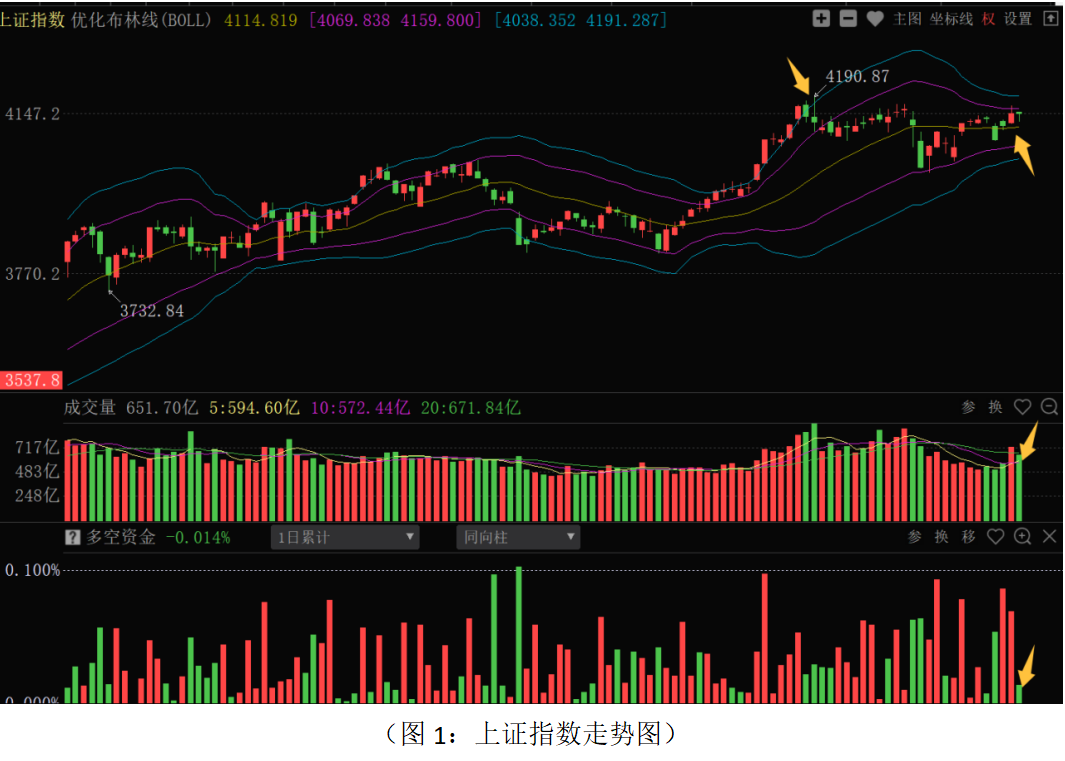
Task: Click the plus zoom button in main chart toolbar
Action: point(821,18)
